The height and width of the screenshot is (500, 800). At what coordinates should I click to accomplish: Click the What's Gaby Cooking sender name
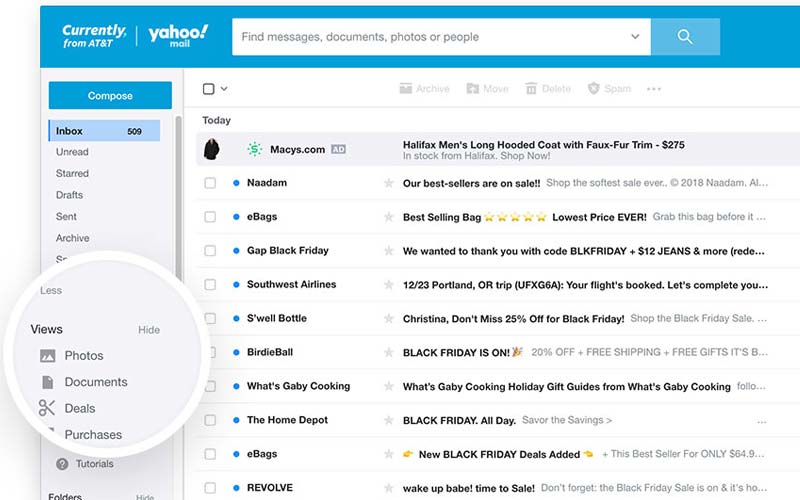(298, 386)
